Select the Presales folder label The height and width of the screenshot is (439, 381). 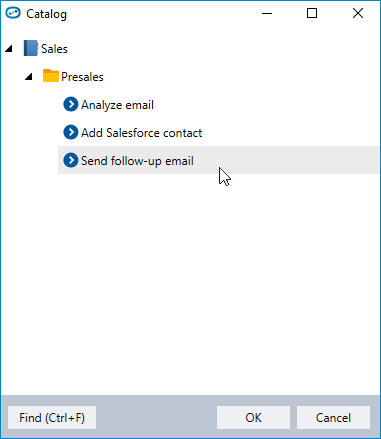(x=82, y=77)
